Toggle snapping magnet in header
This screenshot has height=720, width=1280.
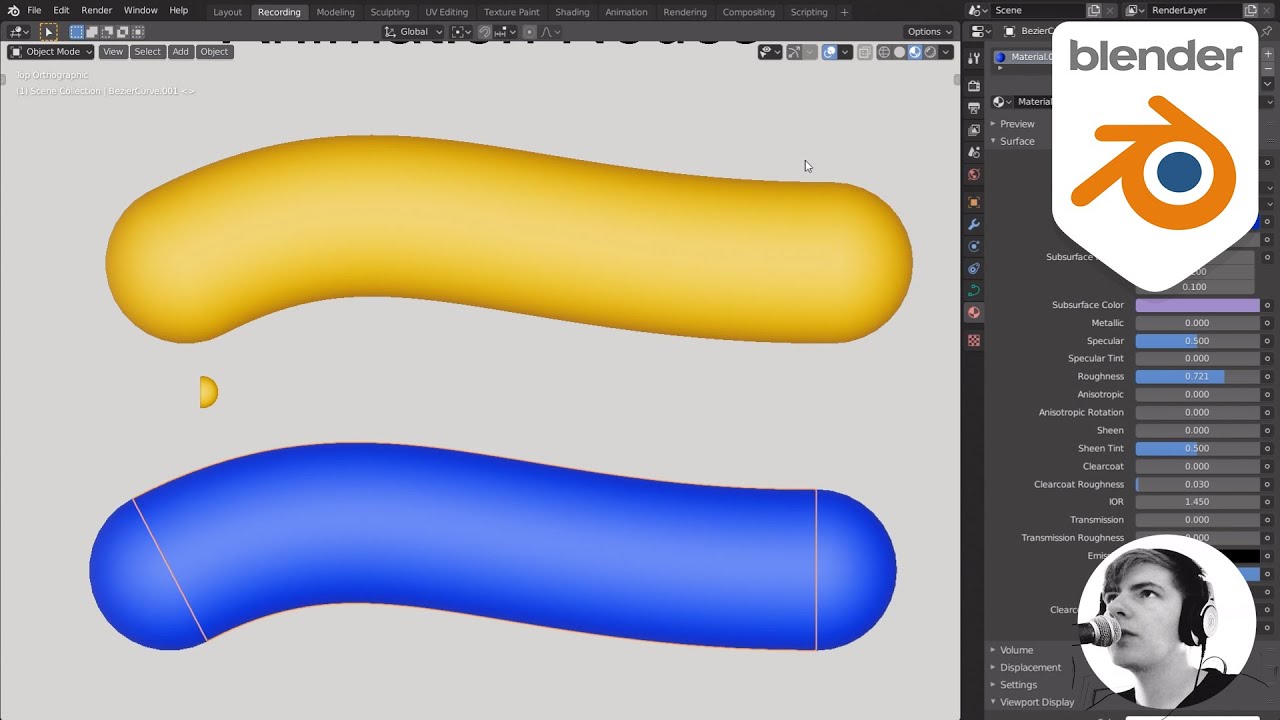pyautogui.click(x=484, y=32)
